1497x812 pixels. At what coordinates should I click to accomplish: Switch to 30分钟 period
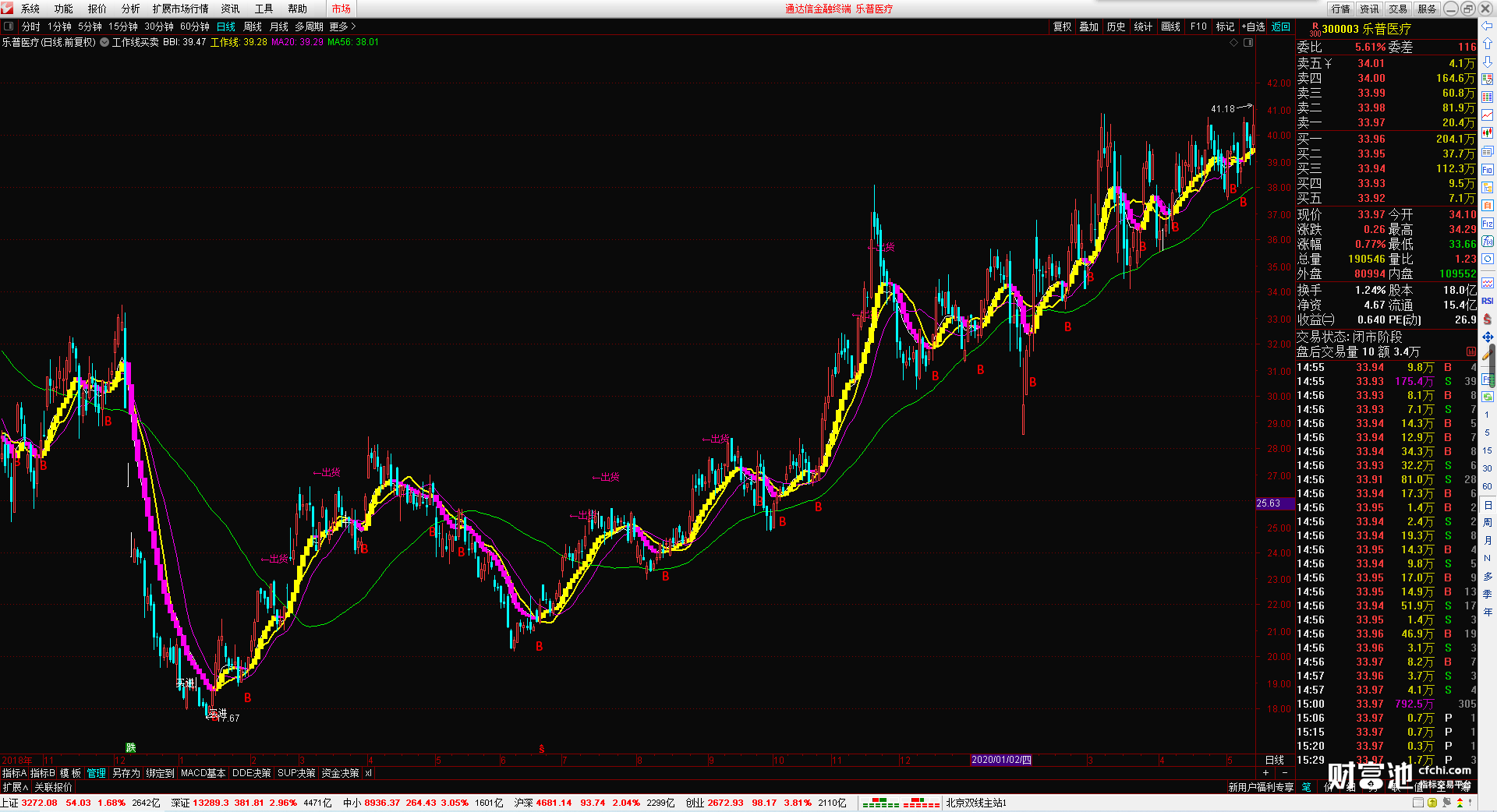(x=159, y=26)
